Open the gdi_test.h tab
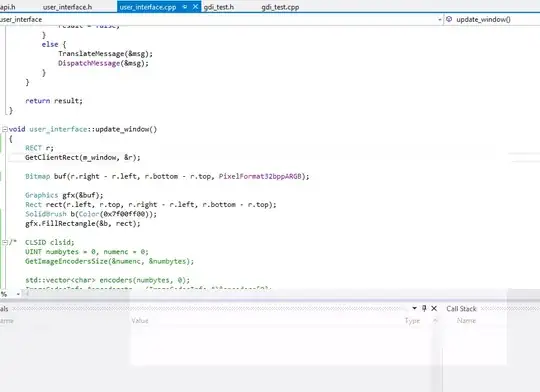This screenshot has width=540, height=392. (218, 7)
